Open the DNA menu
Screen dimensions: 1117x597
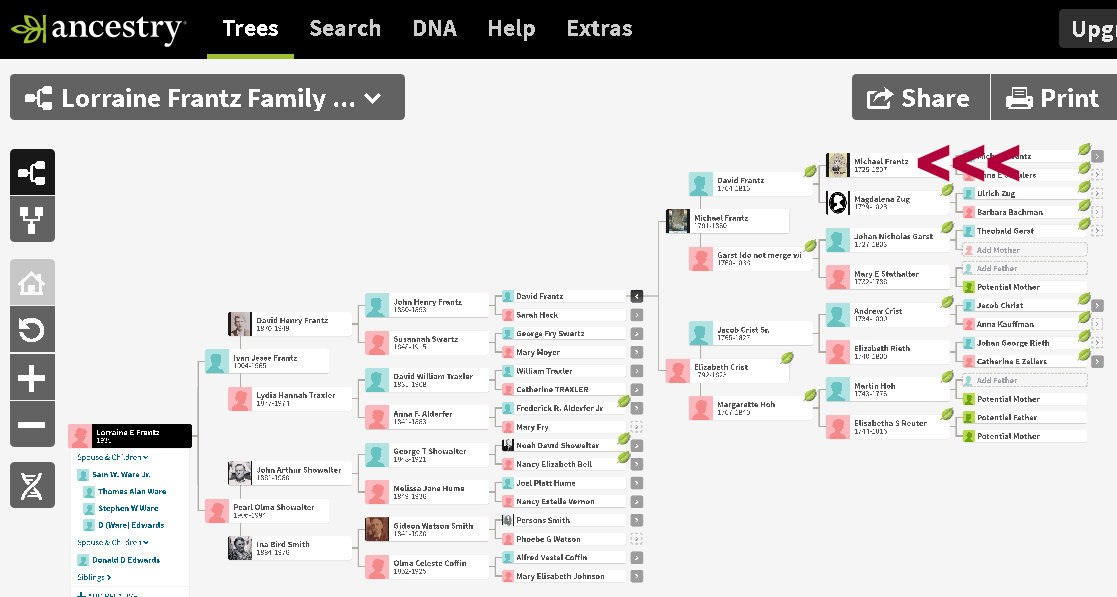(434, 28)
